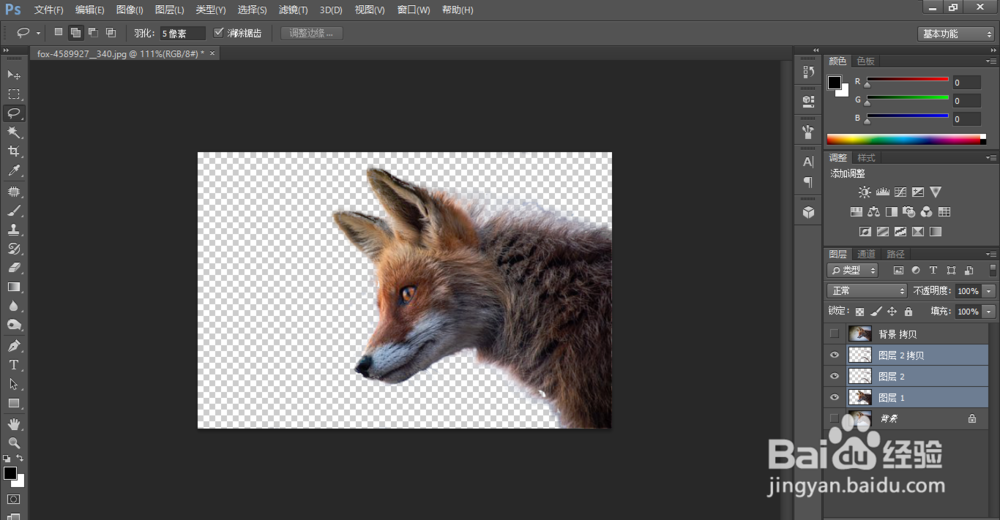This screenshot has width=1000, height=520.
Task: Select the Zoom tool
Action: click(14, 442)
